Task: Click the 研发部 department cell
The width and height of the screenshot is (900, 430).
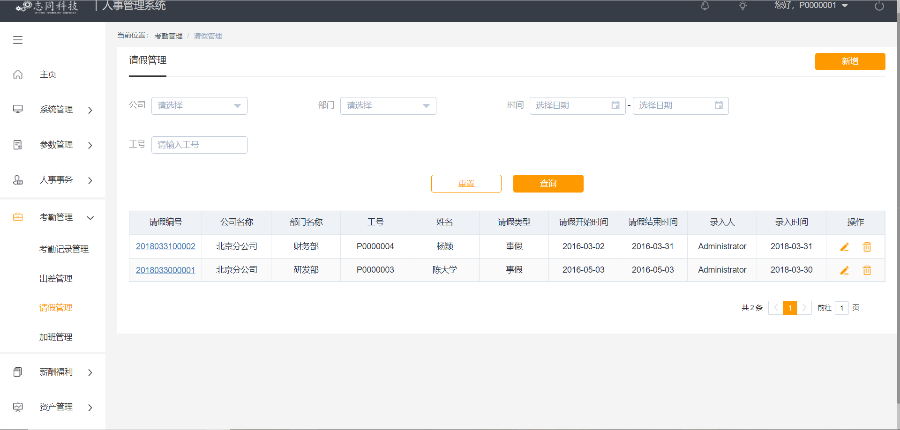Action: [x=306, y=269]
